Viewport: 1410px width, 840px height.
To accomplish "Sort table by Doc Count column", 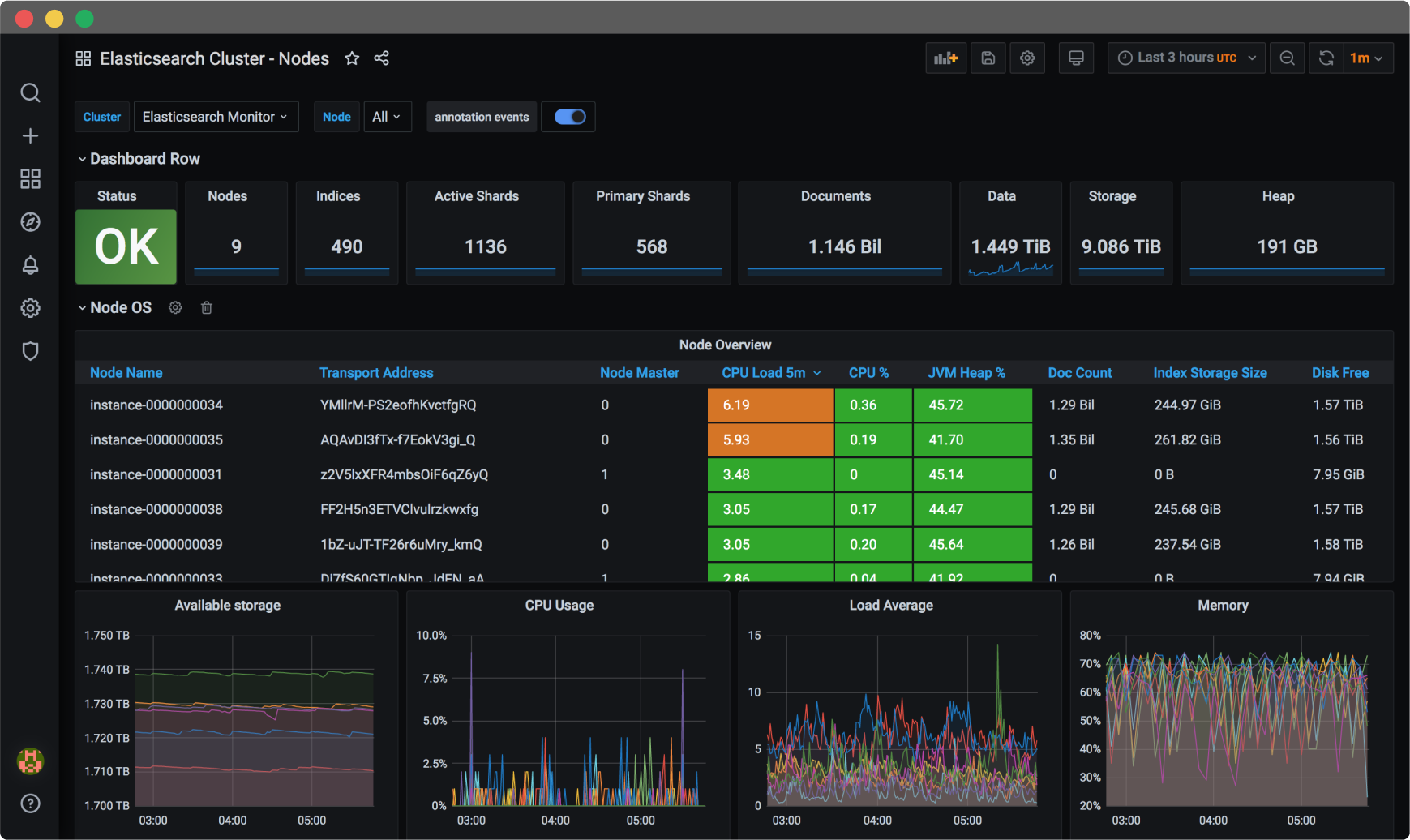I will point(1080,373).
